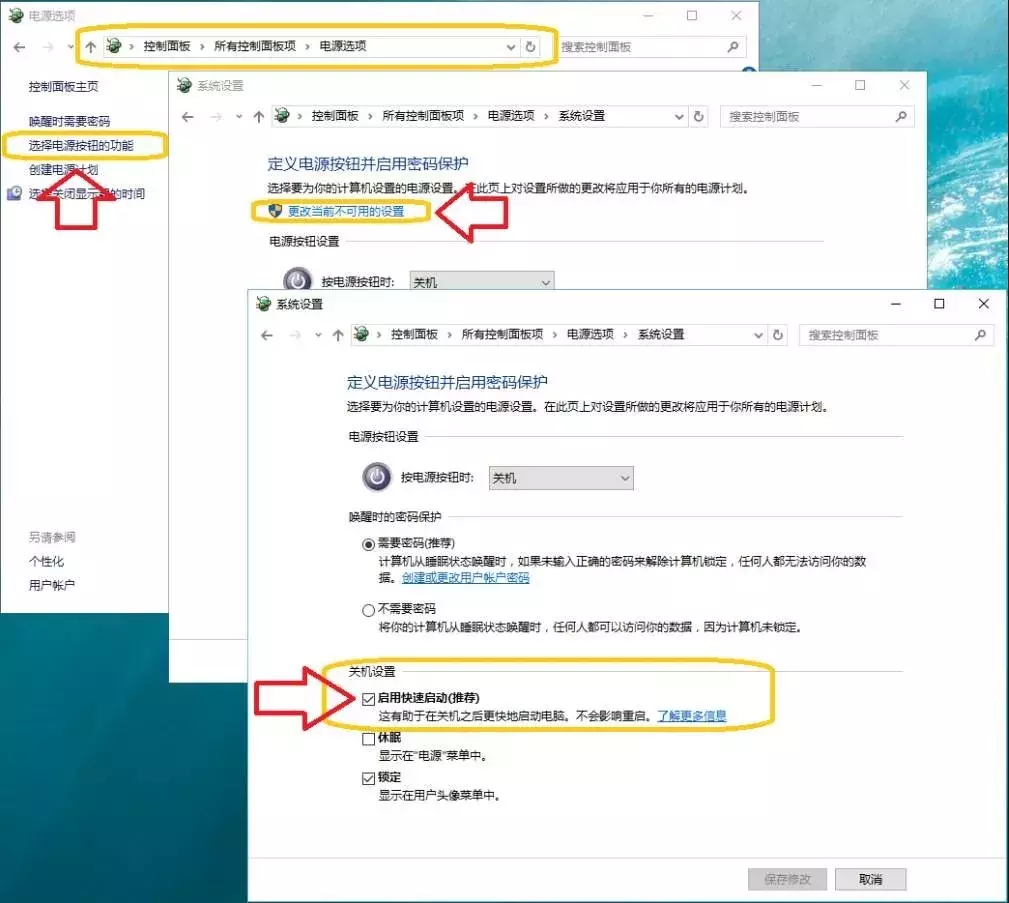Viewport: 1009px width, 903px height.
Task: Click the UAC shield icon next to 更改当前不可用的设置
Action: 273,211
